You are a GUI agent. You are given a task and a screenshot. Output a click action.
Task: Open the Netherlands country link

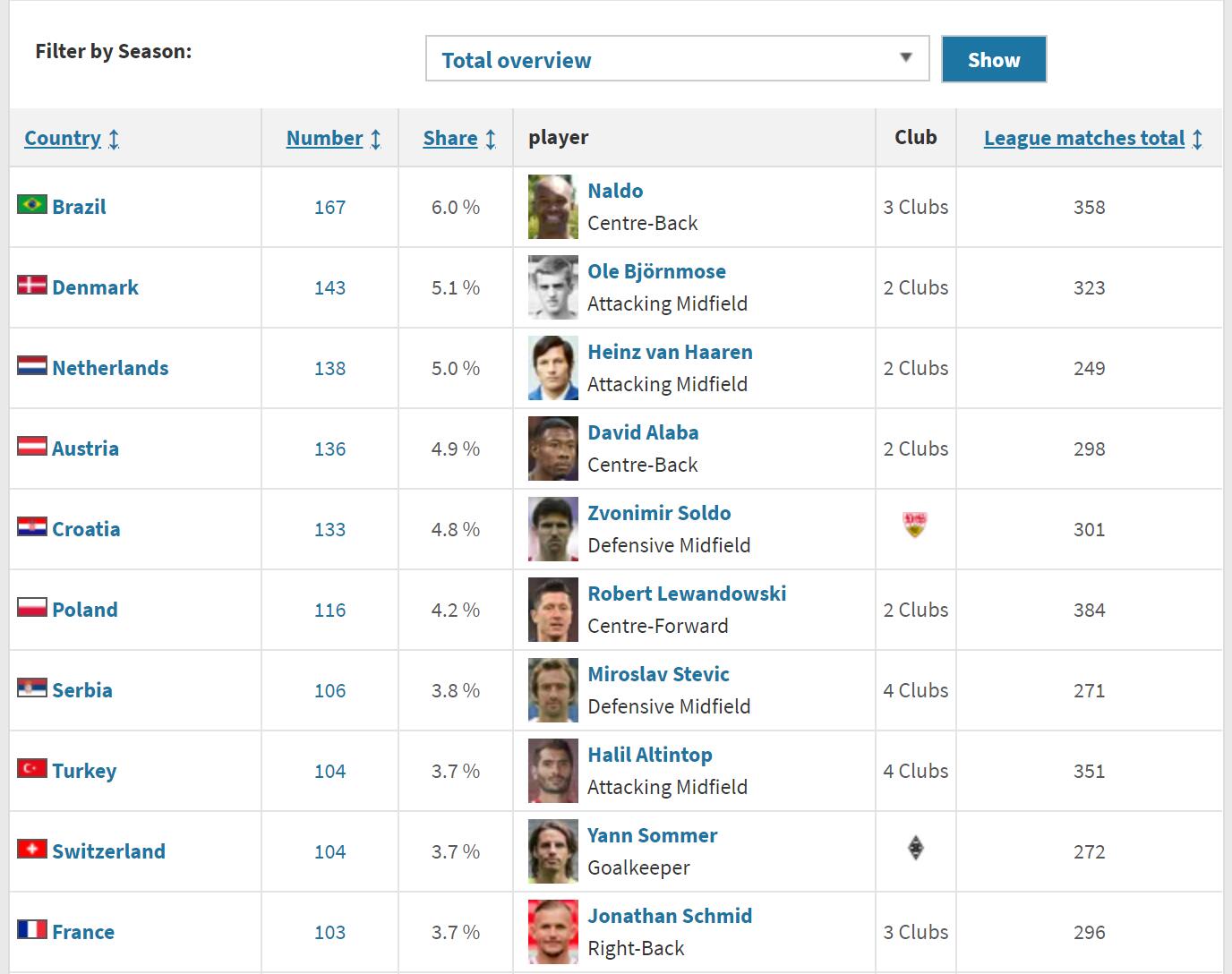(x=110, y=368)
